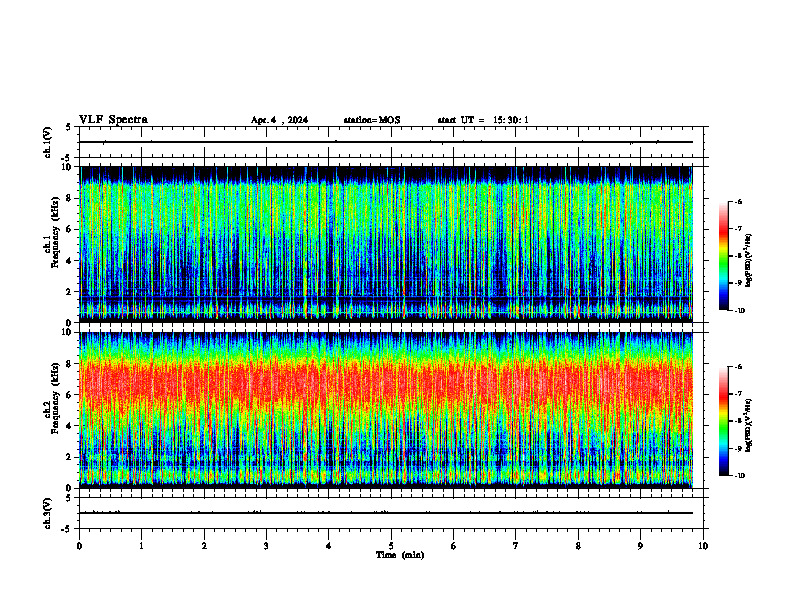The width and height of the screenshot is (792, 612).
Task: Click the "-7" label on ch.1 color bar
Action: click(x=738, y=229)
